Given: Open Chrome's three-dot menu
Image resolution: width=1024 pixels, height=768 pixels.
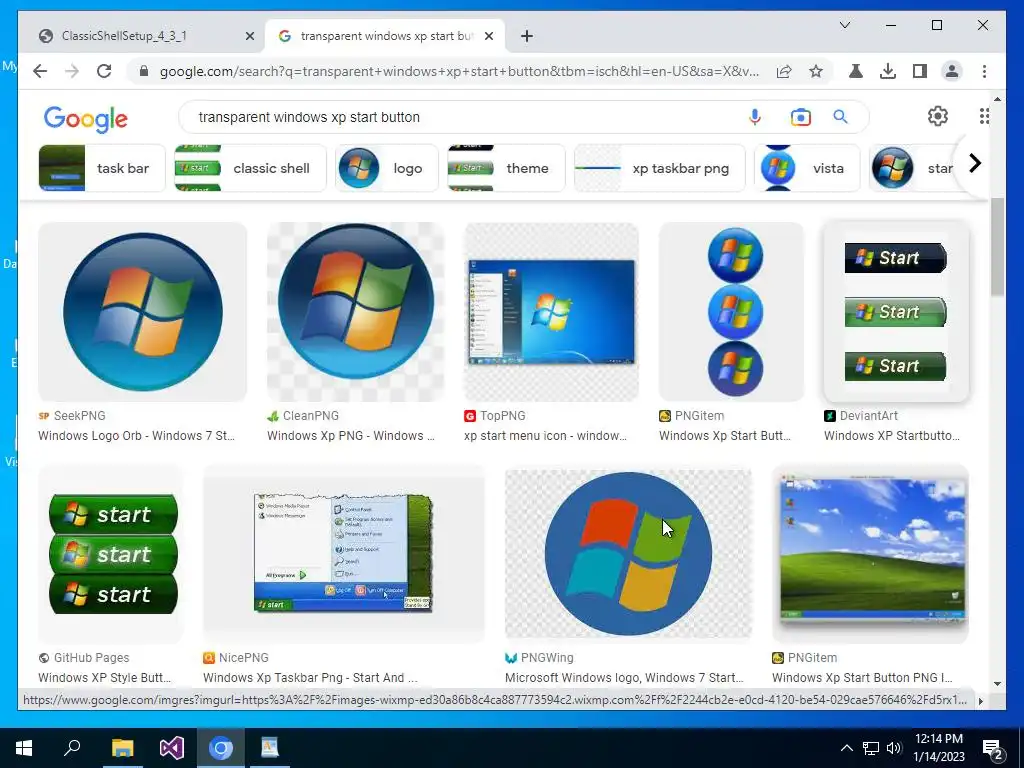Looking at the screenshot, I should [984, 71].
